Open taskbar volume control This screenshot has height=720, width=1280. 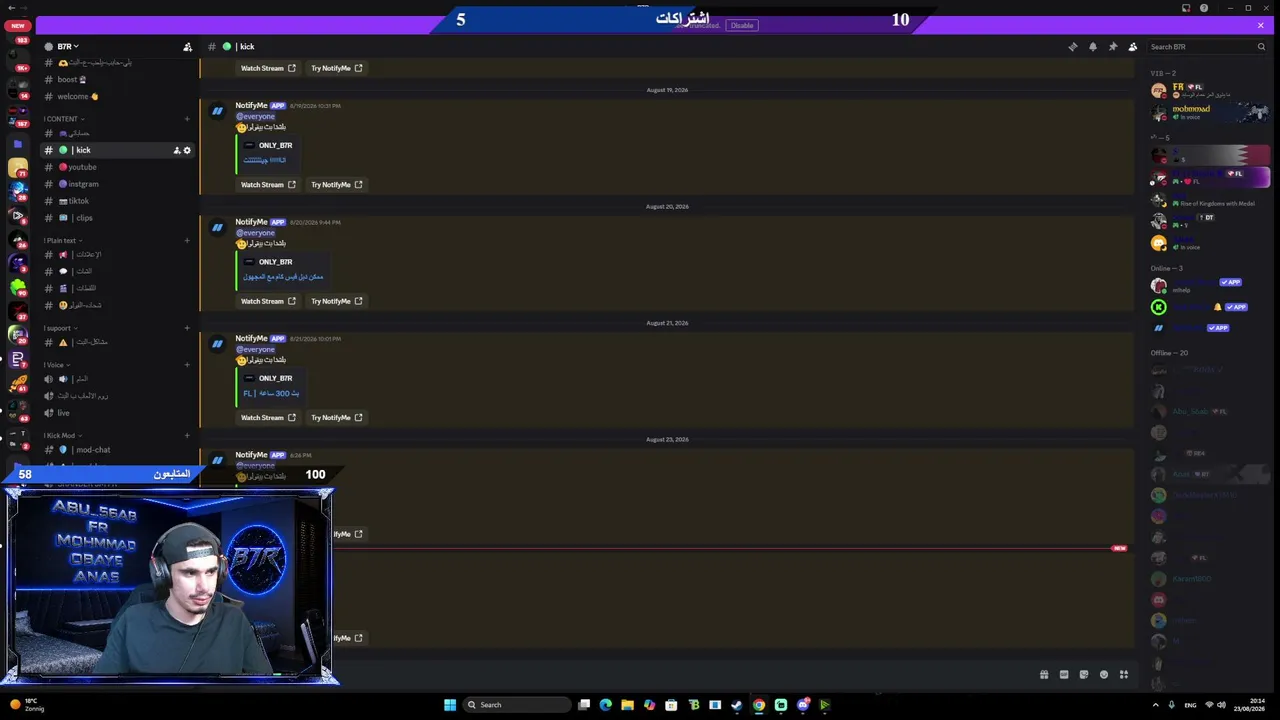coord(1221,705)
